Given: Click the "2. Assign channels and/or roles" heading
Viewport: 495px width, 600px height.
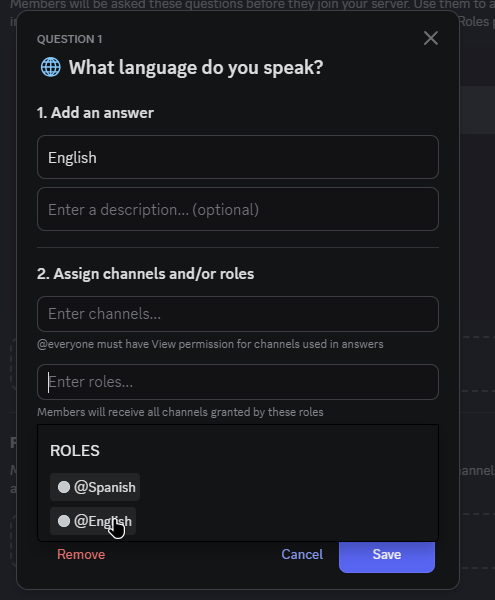Looking at the screenshot, I should pos(145,274).
